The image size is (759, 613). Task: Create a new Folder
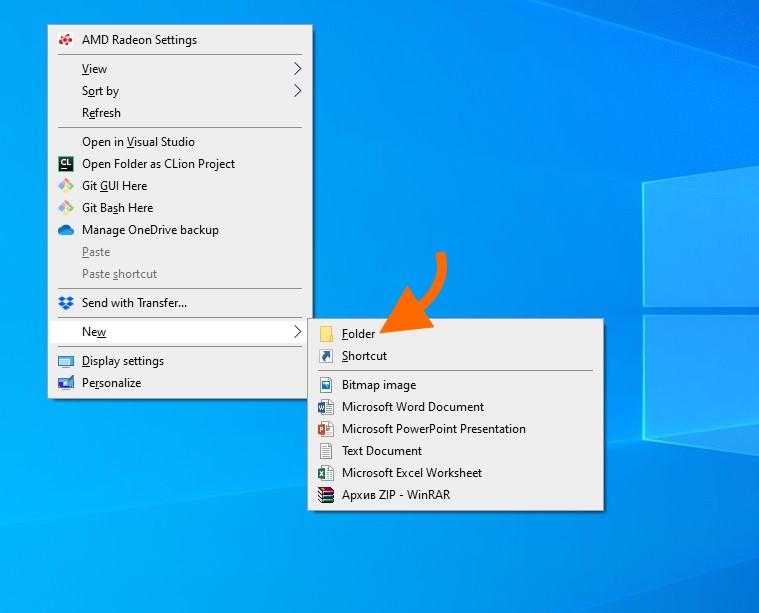click(455, 334)
